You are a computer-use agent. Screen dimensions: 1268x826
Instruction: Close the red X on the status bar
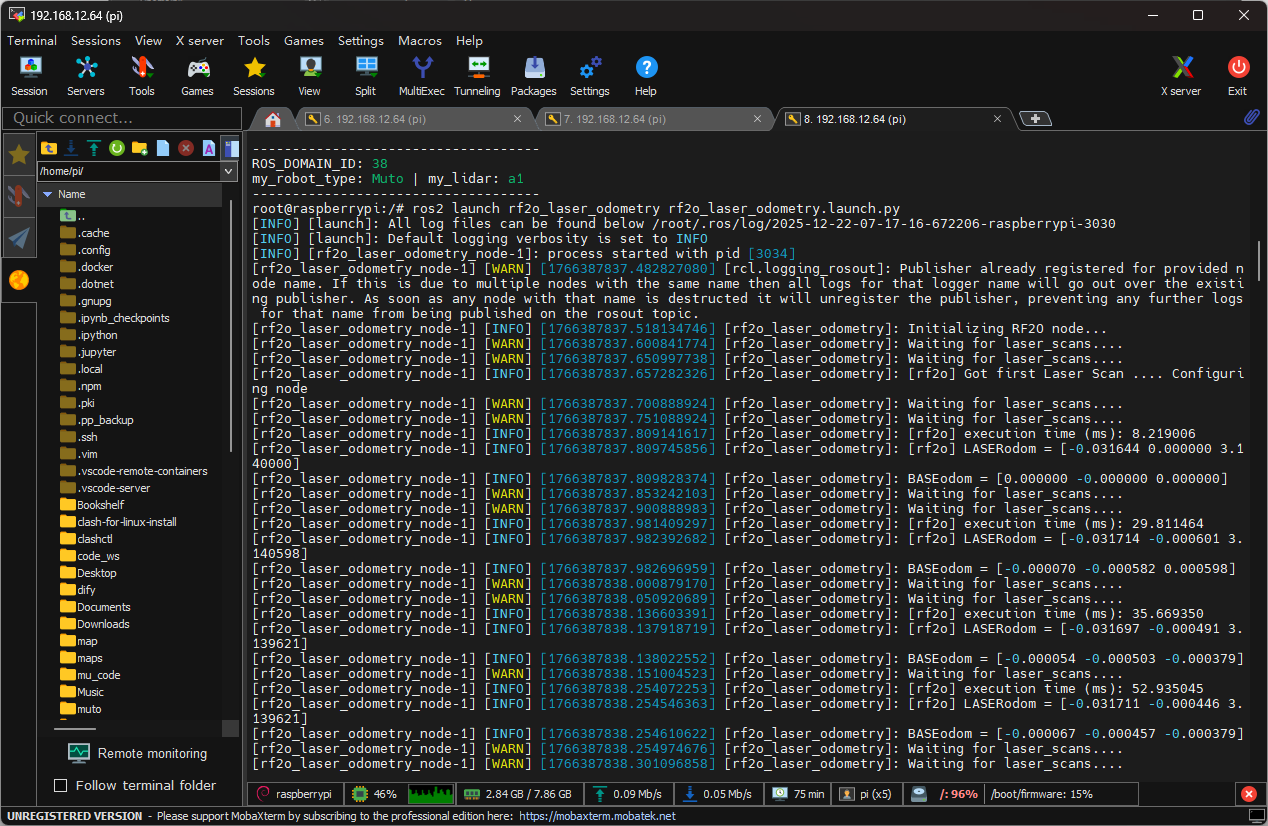(1248, 794)
